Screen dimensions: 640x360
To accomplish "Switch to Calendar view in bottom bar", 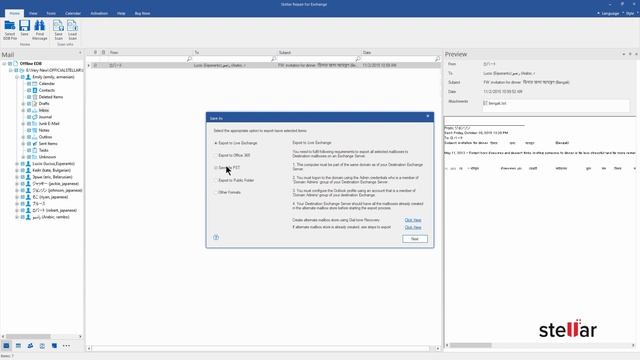I will [18, 346].
